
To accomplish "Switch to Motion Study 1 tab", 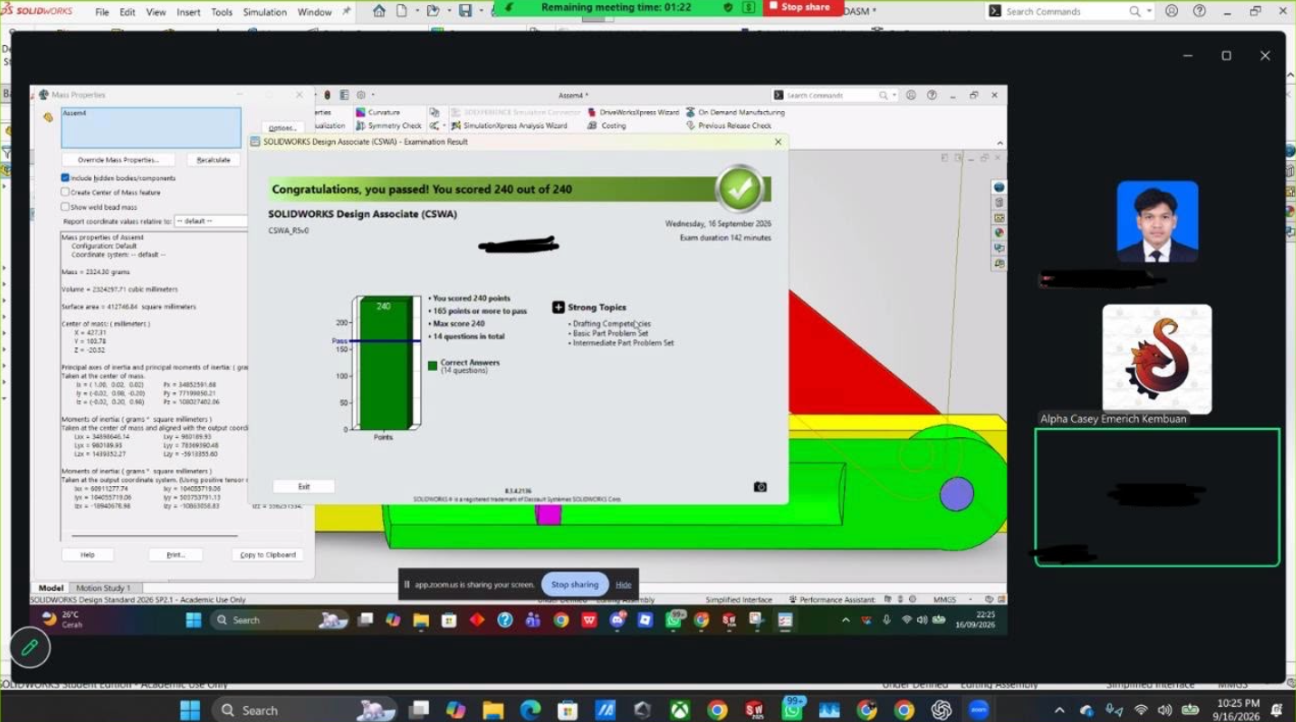I will click(x=104, y=588).
